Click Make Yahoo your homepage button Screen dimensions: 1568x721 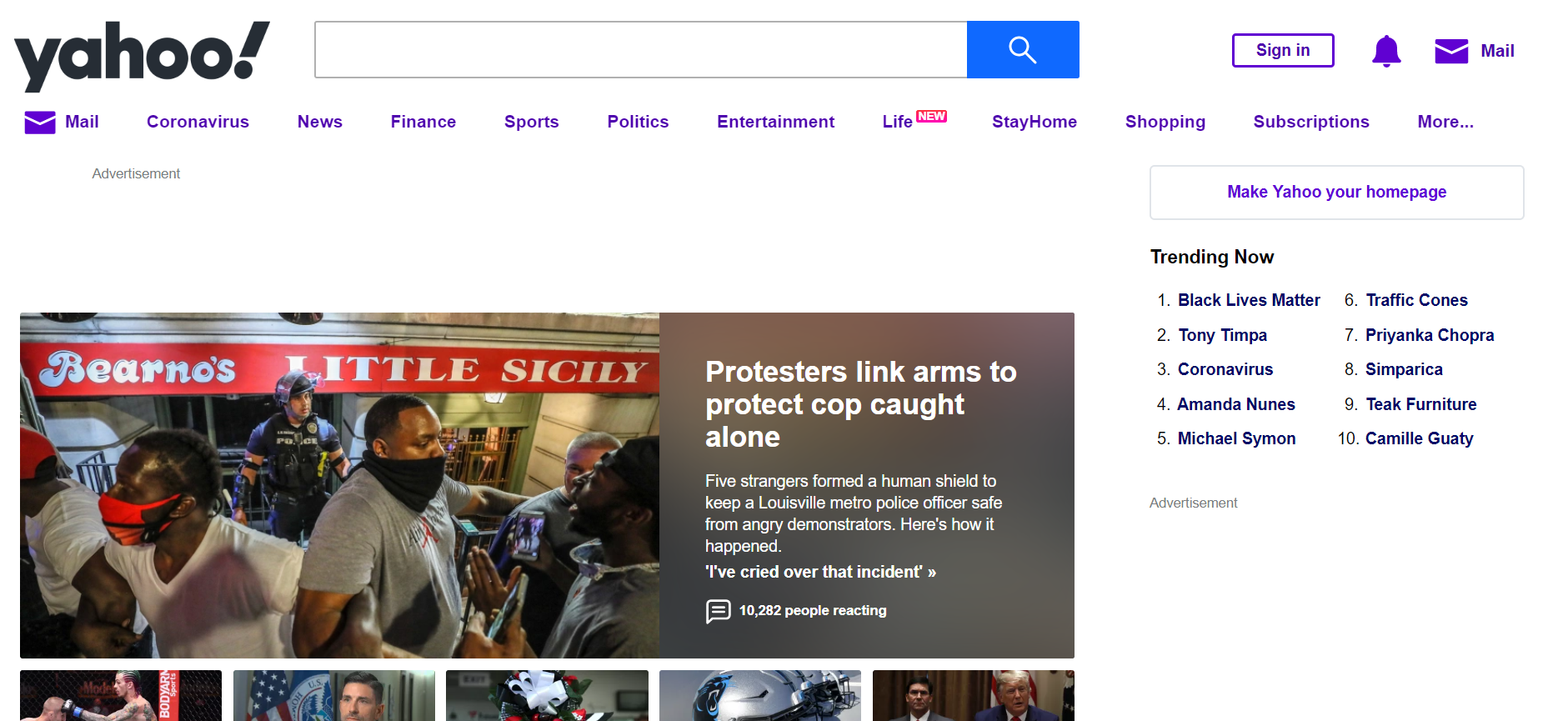1336,193
